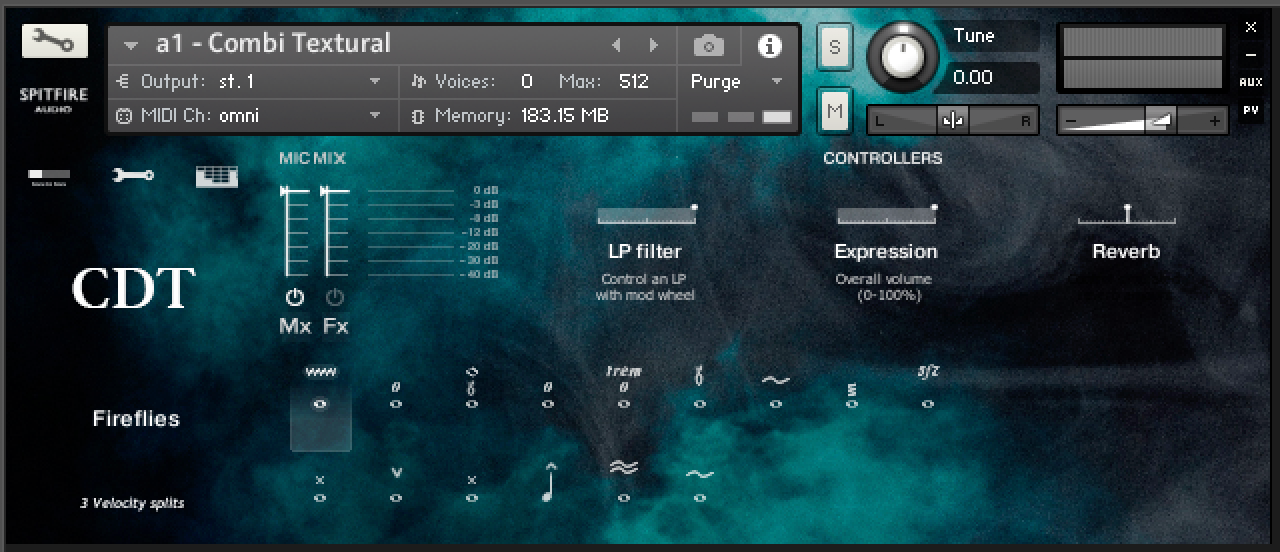The image size is (1280, 552).
Task: Toggle the Mx microphone power button
Action: pos(294,297)
